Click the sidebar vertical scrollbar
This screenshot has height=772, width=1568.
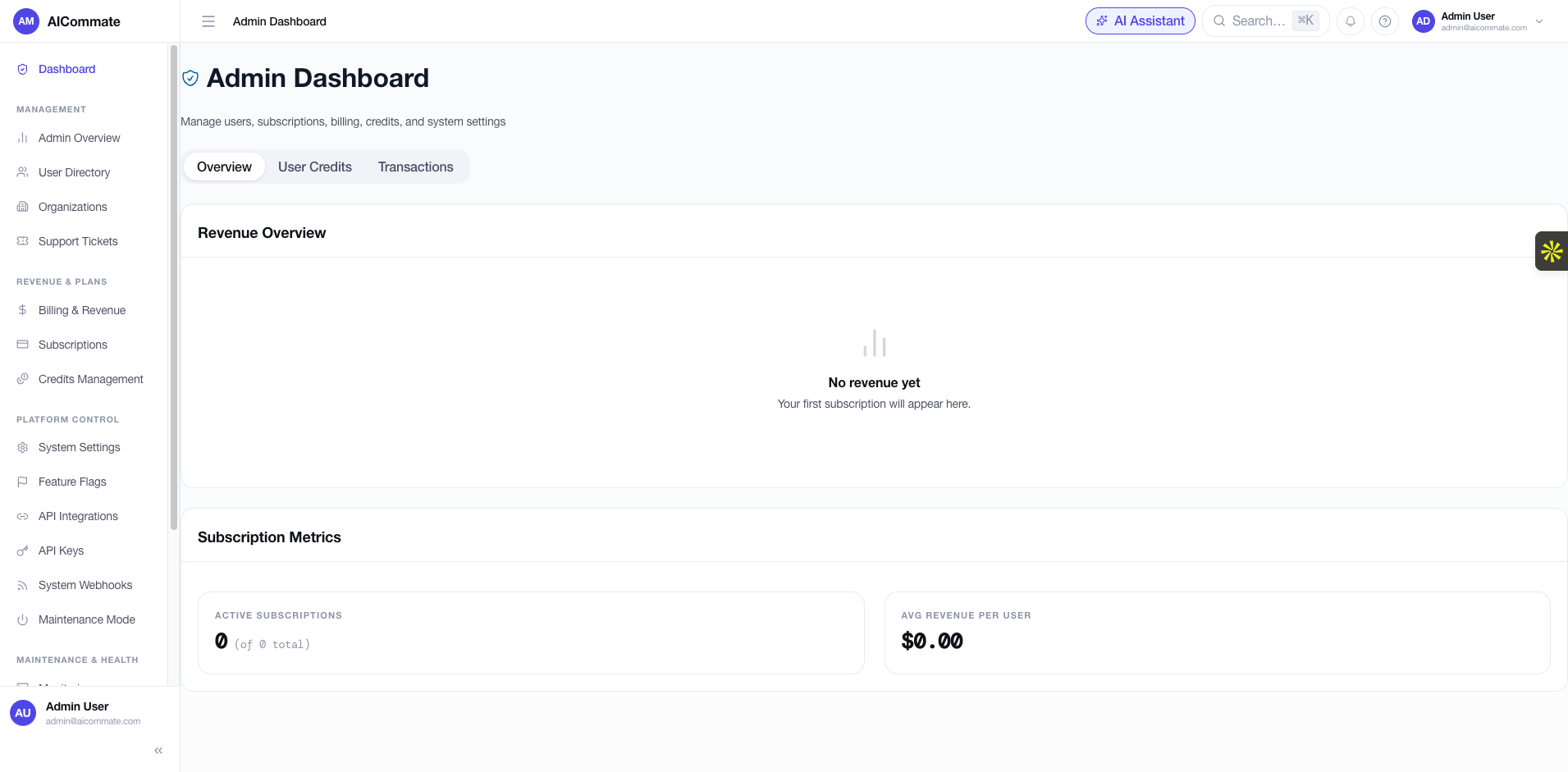pyautogui.click(x=173, y=287)
